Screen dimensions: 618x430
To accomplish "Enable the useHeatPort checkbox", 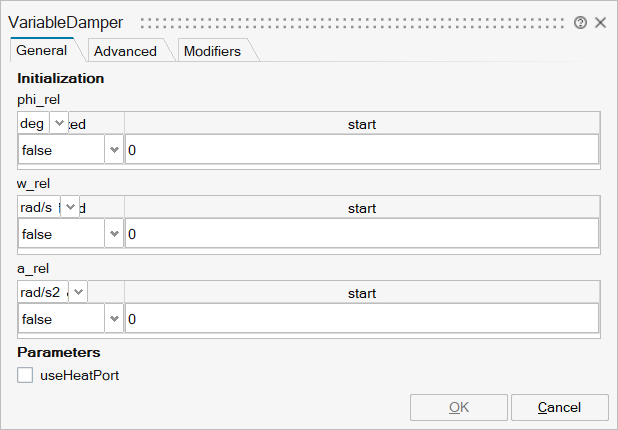I will tap(25, 375).
